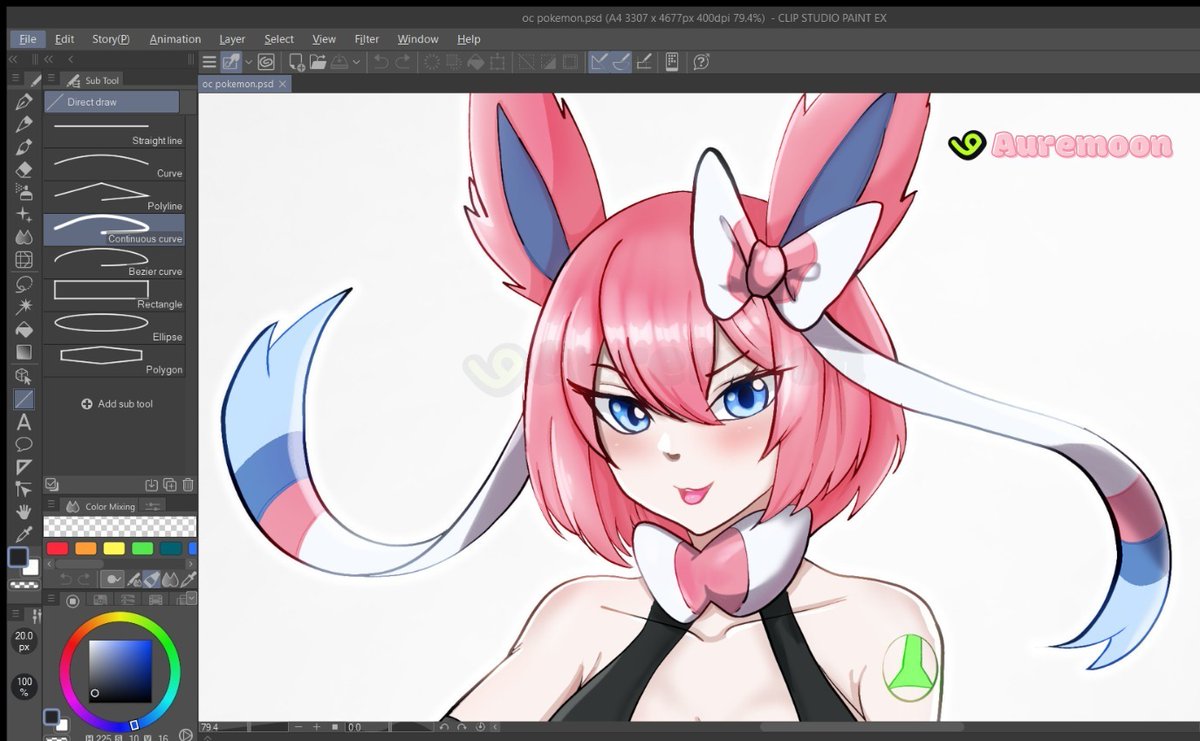Open File menu

click(27, 39)
